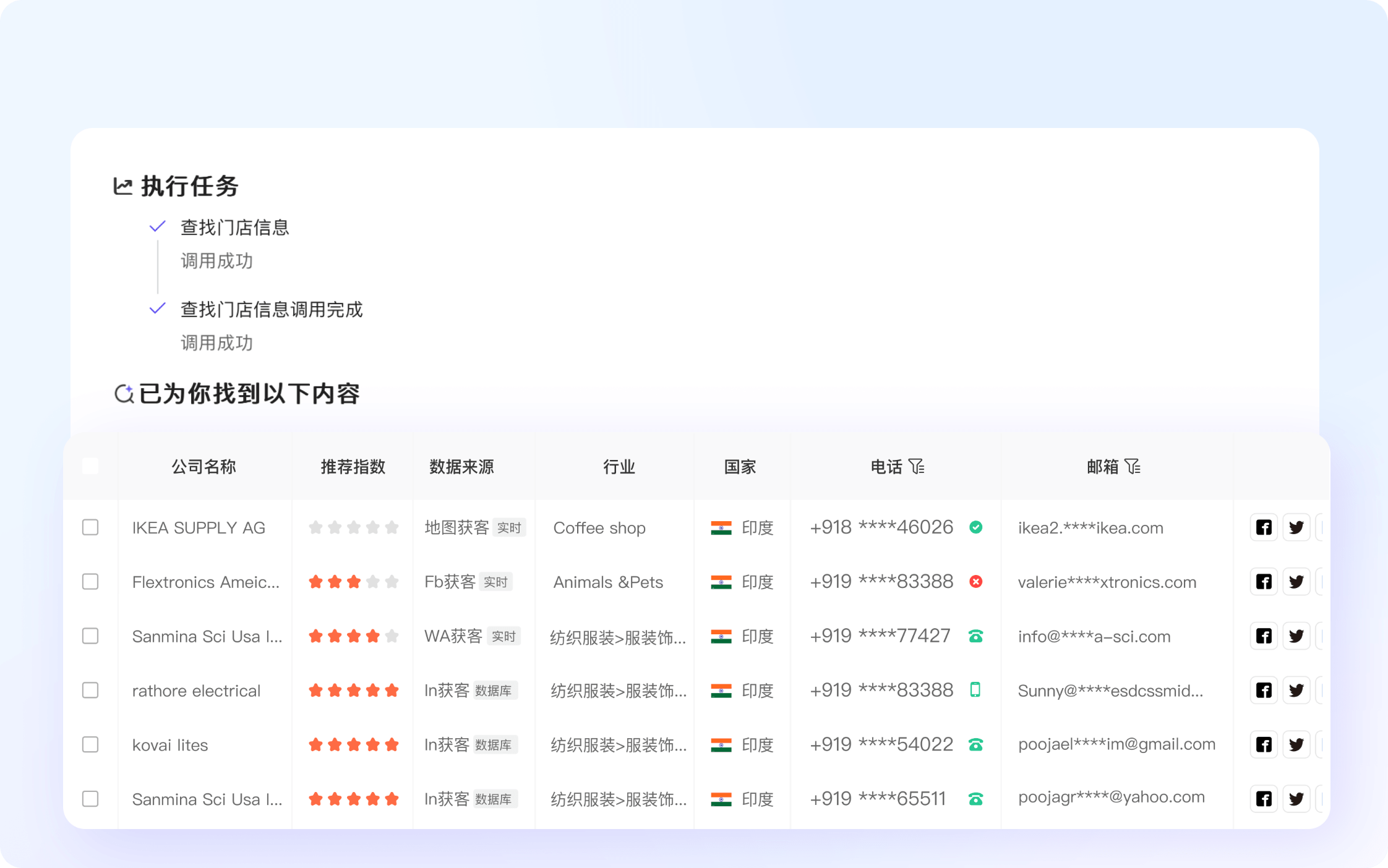Open the kovai lites company name

[170, 745]
